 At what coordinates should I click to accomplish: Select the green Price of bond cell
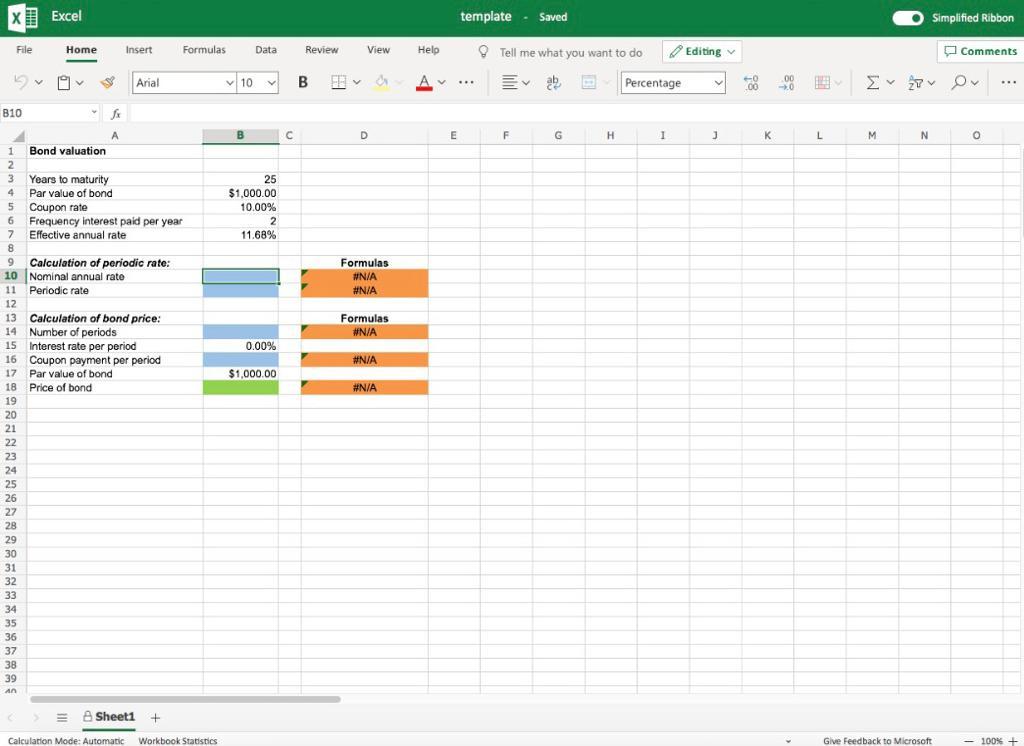[x=240, y=387]
